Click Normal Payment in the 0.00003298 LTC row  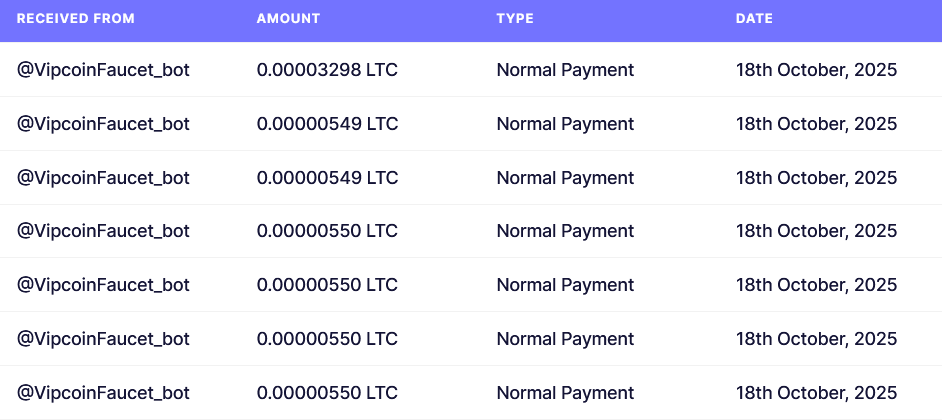point(565,70)
